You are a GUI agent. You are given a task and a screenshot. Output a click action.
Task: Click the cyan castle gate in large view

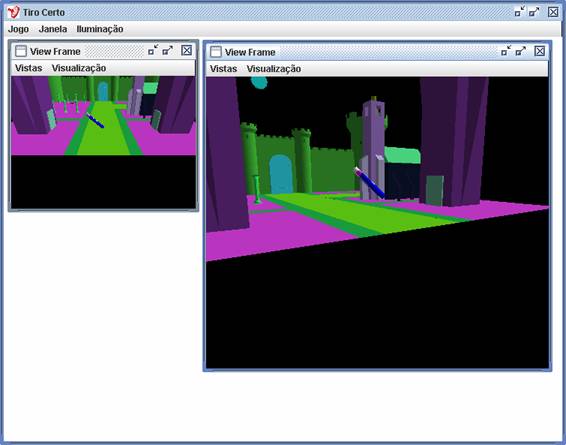click(x=281, y=174)
